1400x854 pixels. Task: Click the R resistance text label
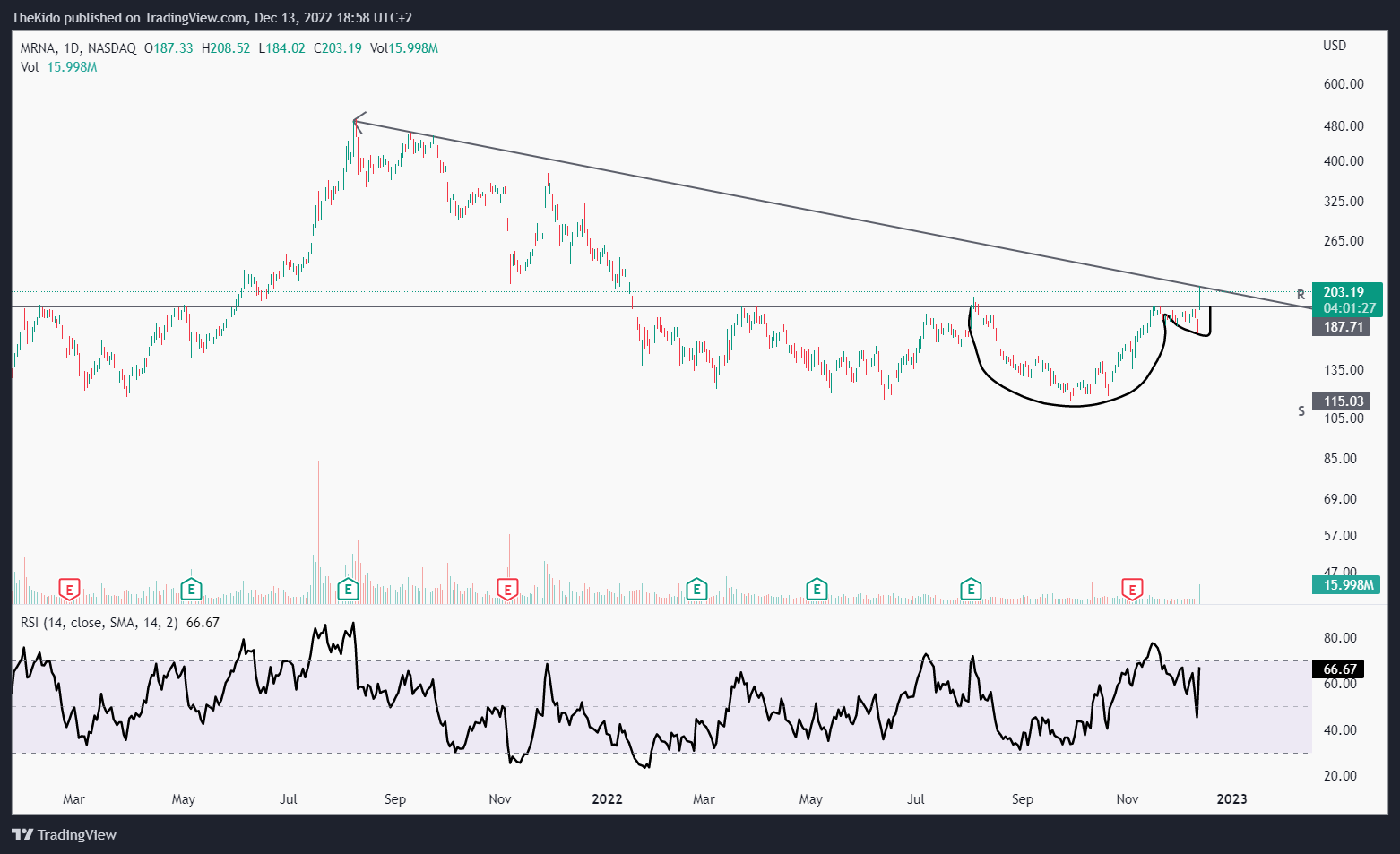click(1301, 295)
